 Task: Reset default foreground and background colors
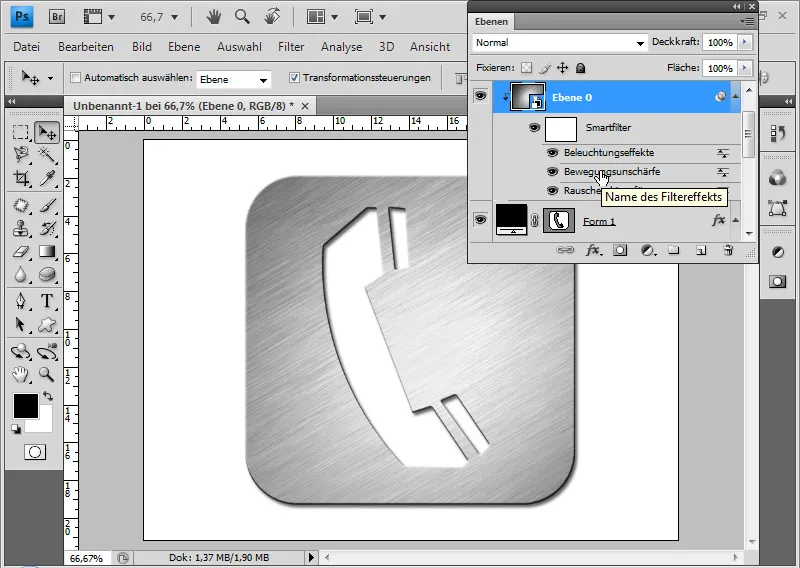tap(16, 429)
